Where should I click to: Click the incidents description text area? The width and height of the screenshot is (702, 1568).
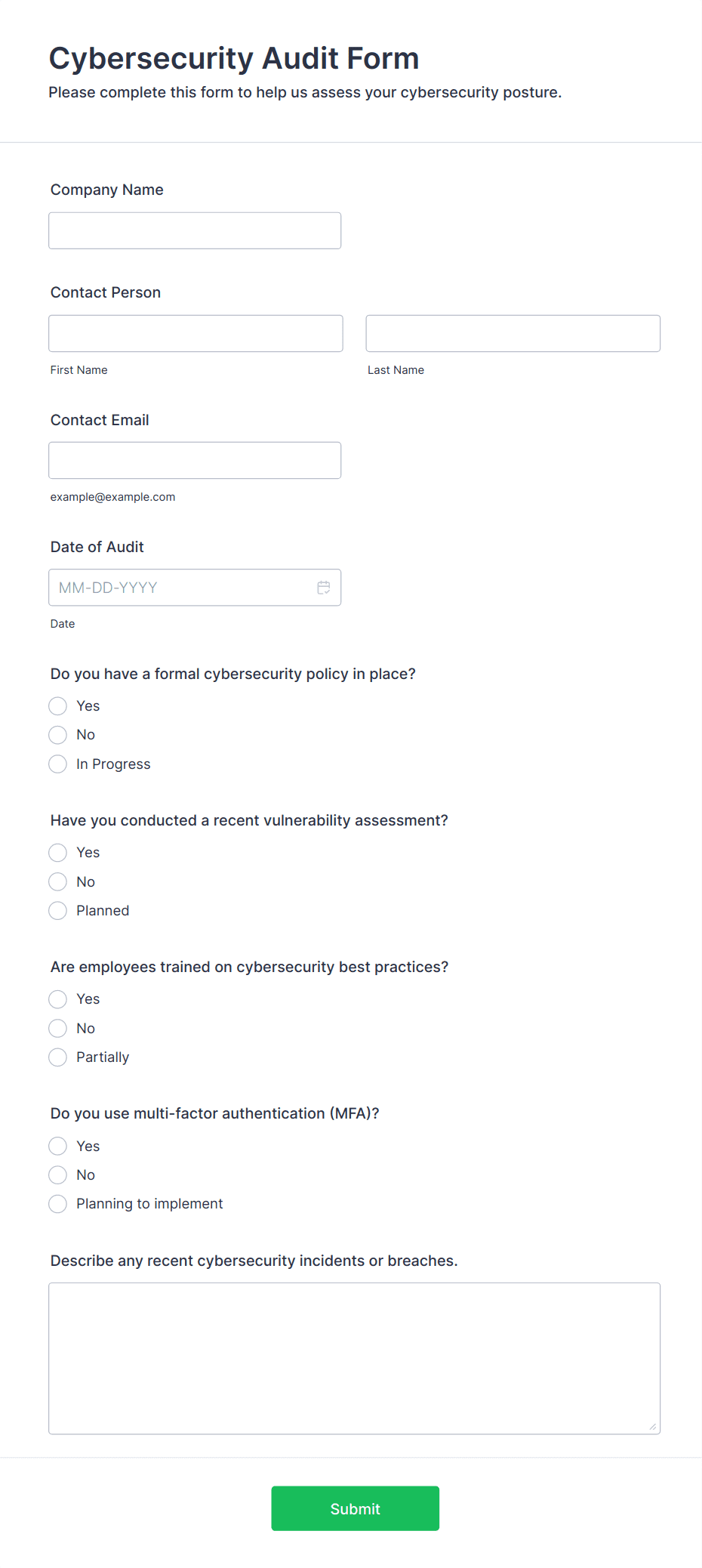pos(355,1358)
